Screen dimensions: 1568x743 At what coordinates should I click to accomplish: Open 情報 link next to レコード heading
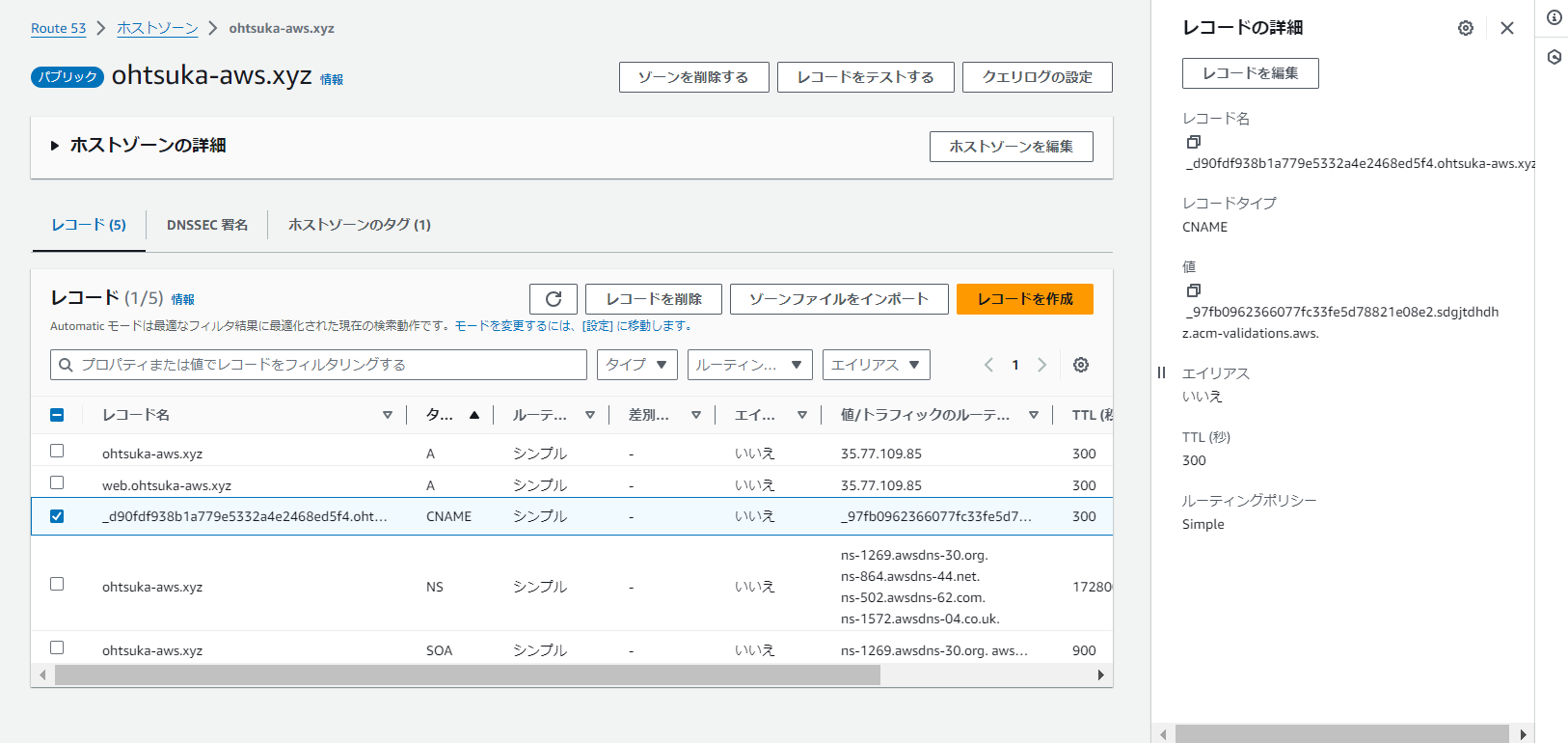pos(183,300)
